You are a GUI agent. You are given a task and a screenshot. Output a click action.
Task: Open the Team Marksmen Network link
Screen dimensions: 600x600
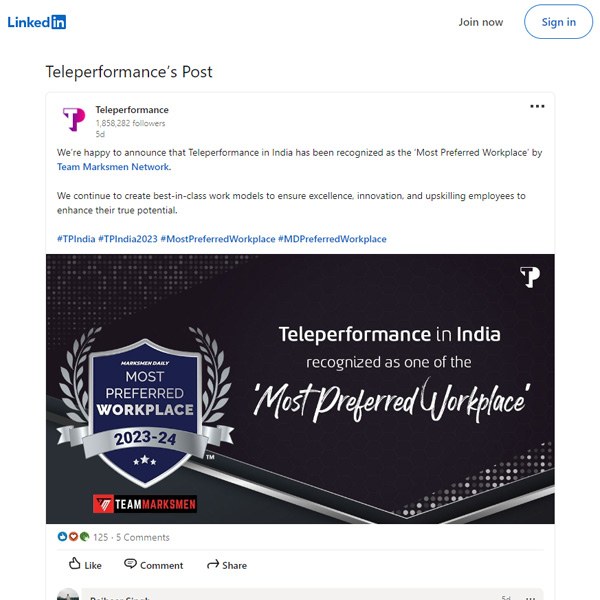[x=113, y=167]
